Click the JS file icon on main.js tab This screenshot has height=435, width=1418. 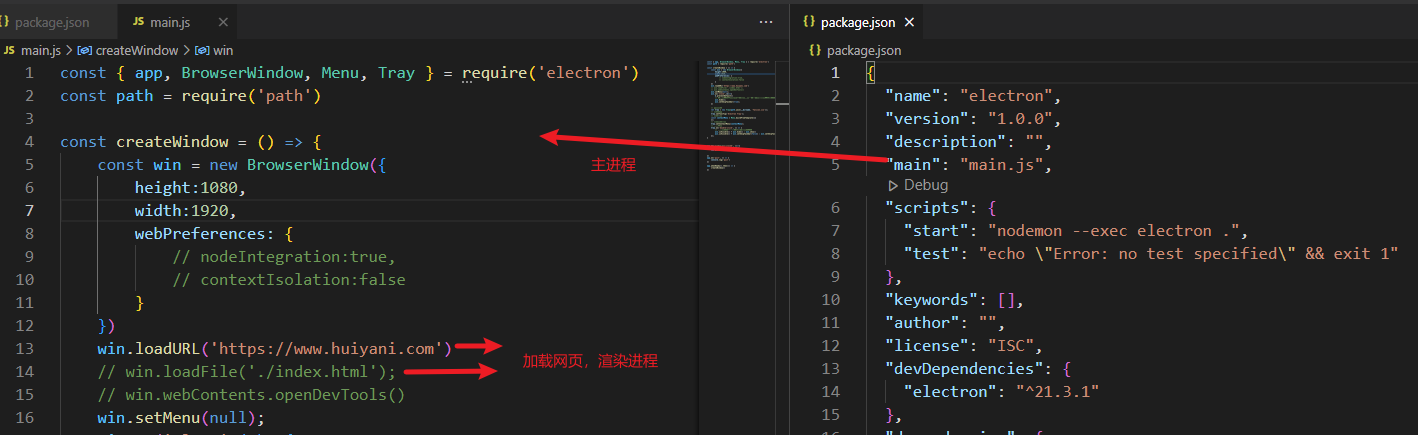[138, 21]
